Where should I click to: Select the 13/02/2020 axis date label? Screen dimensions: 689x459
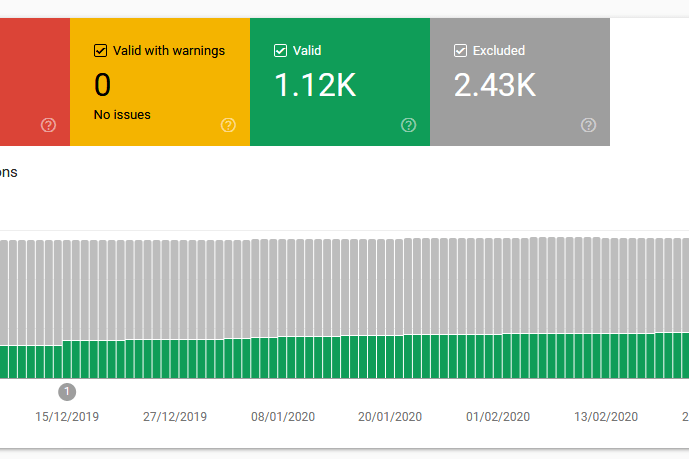click(606, 417)
